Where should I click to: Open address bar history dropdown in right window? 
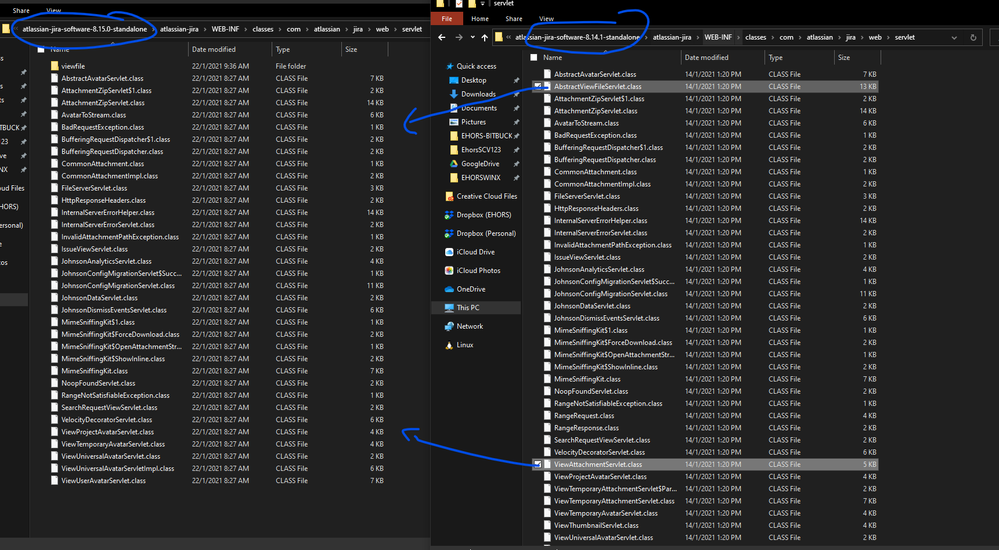[954, 38]
